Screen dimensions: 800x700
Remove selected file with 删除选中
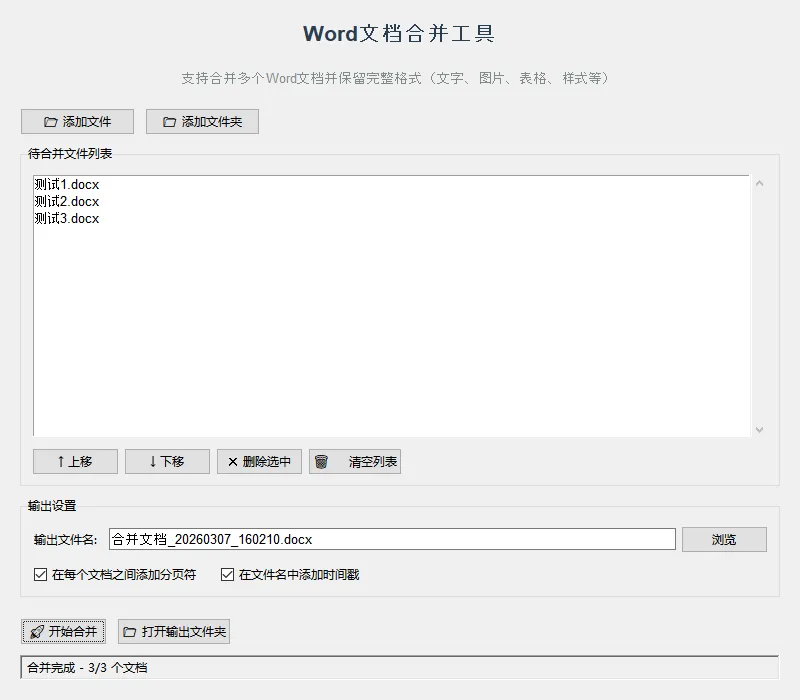[259, 462]
